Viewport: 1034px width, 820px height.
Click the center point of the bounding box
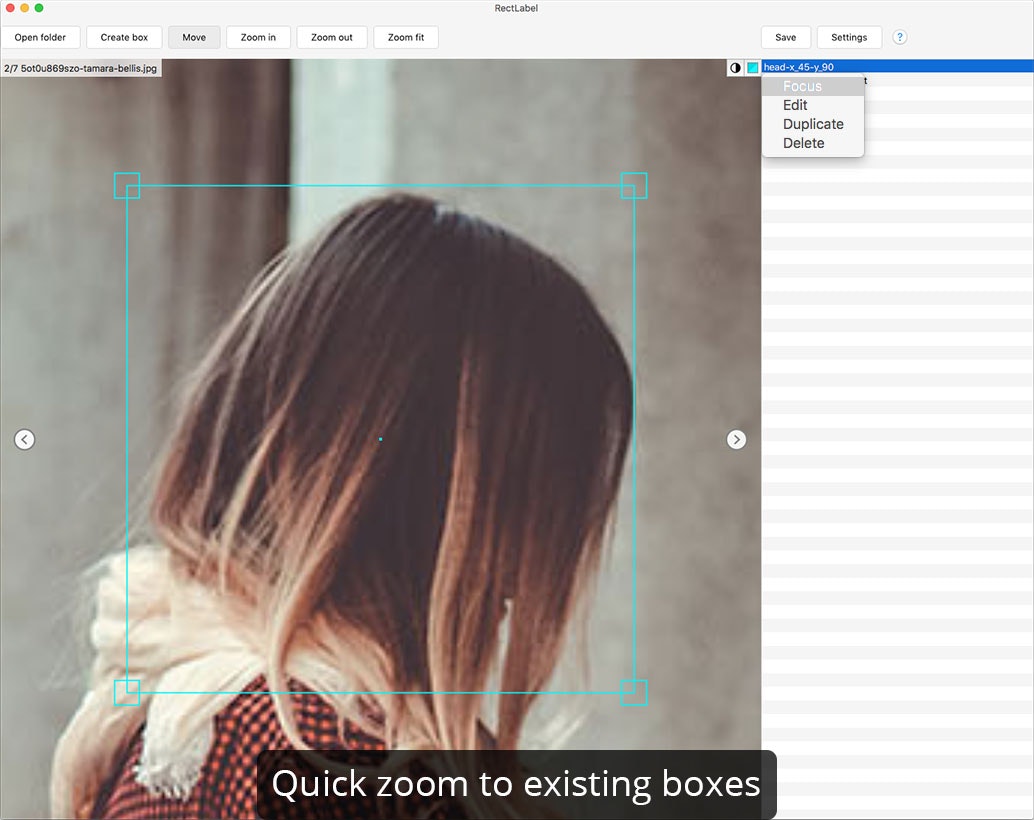[380, 439]
